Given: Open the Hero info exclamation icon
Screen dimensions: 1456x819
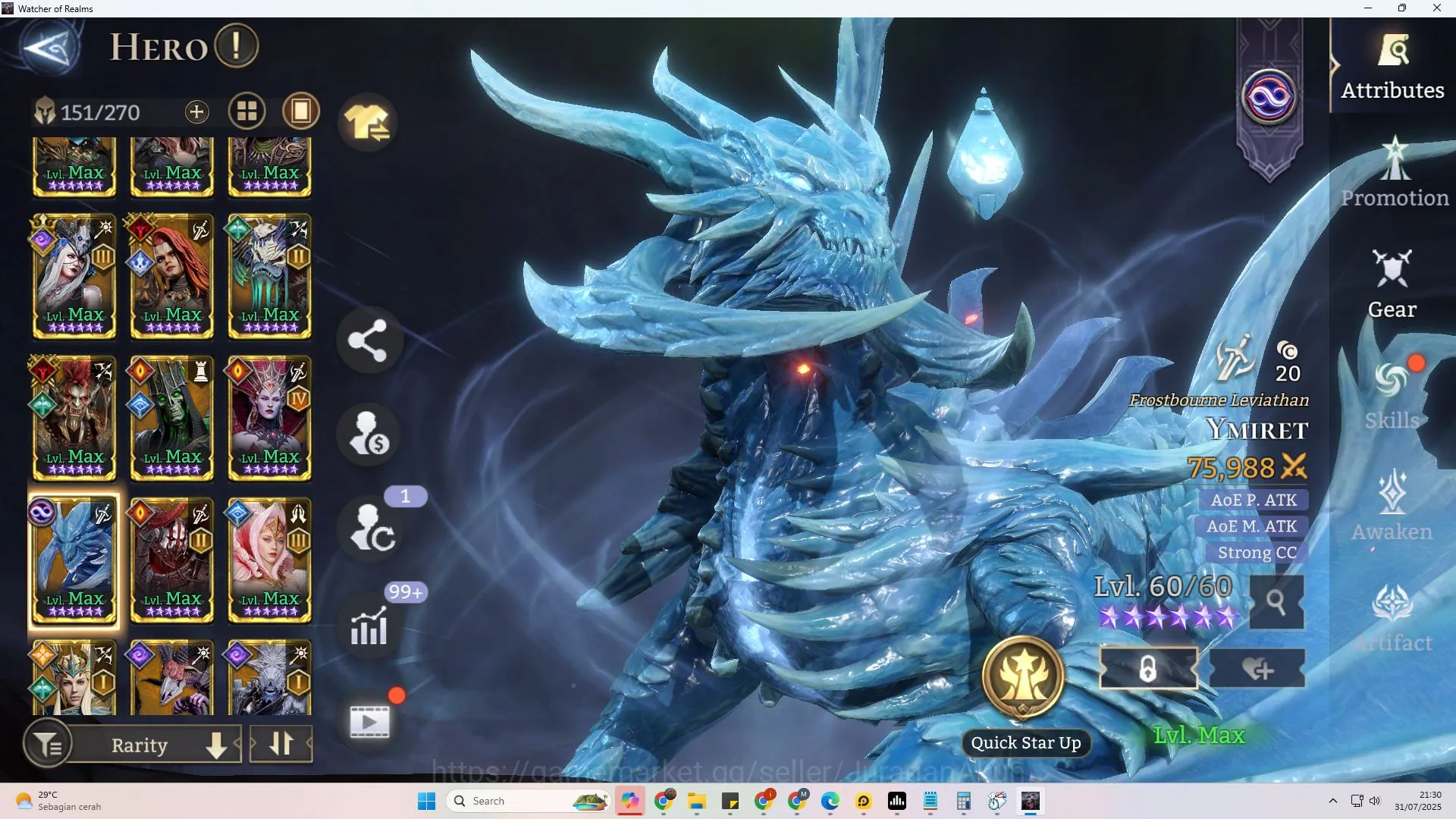Looking at the screenshot, I should pyautogui.click(x=237, y=45).
